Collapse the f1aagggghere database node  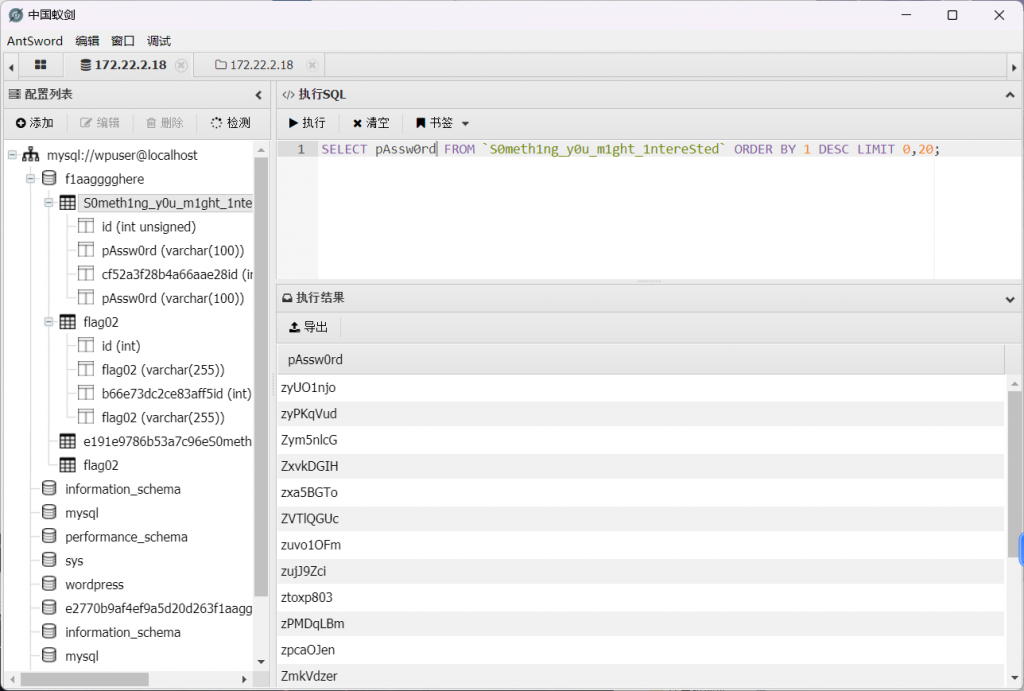tap(30, 178)
